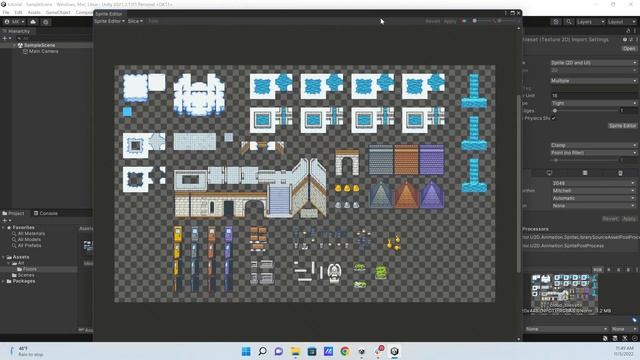Open Mesh Type Tight dropdown
This screenshot has height=360, width=640.
coord(593,103)
